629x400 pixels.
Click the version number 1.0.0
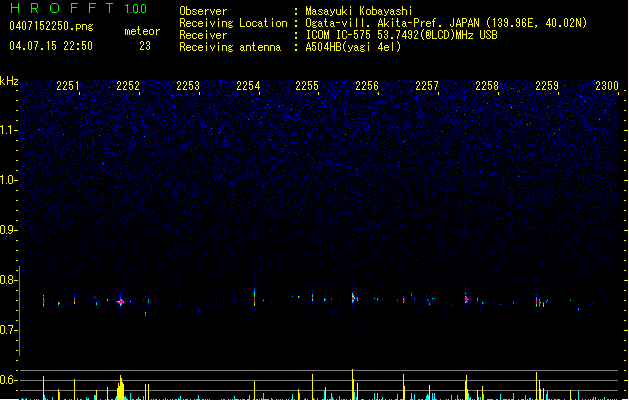(135, 9)
